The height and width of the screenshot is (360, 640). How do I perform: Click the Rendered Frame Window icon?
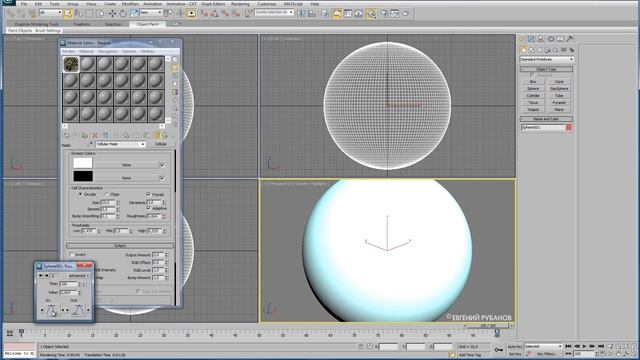(x=395, y=13)
